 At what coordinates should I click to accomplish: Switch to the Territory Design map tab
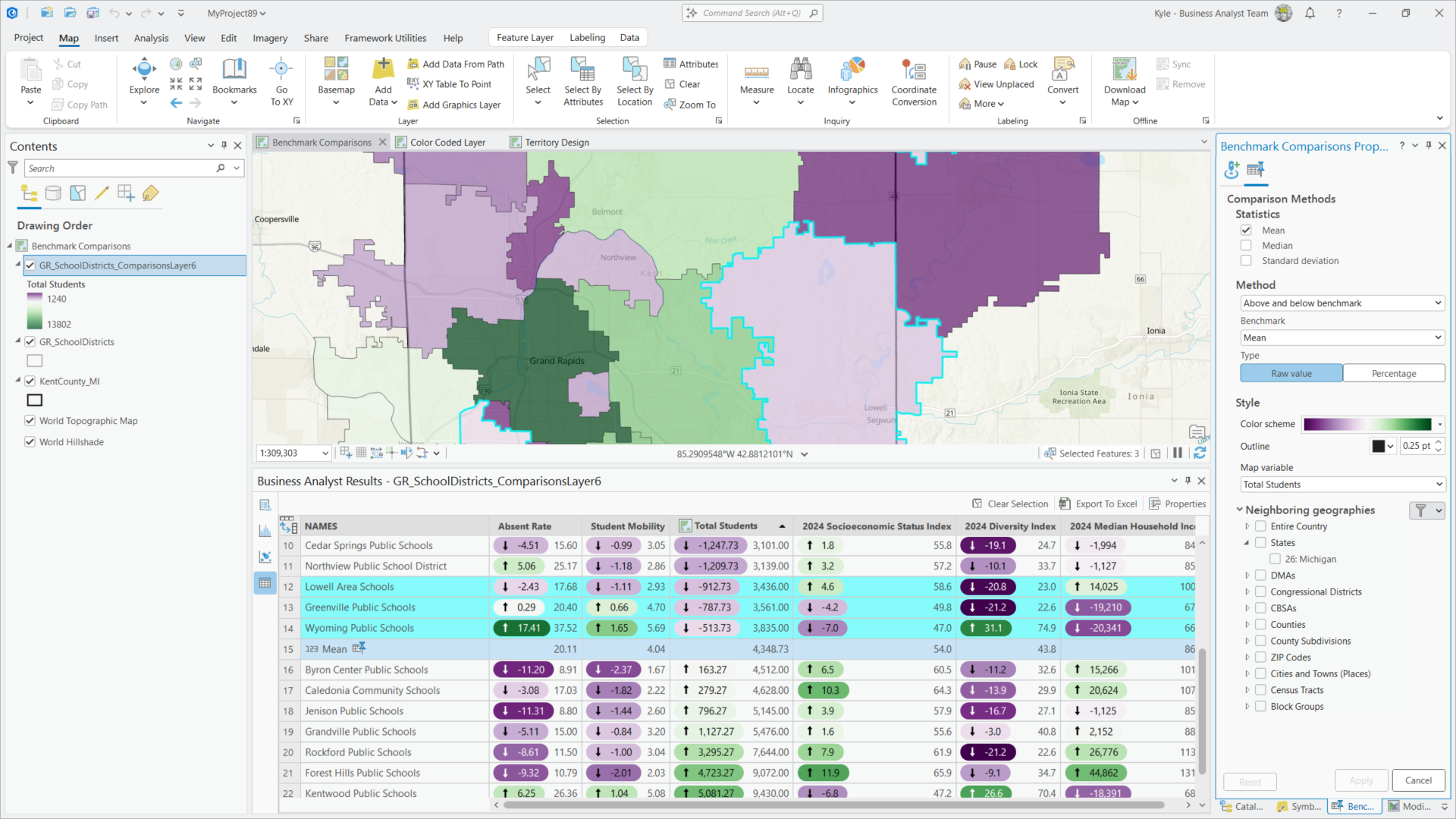pyautogui.click(x=556, y=143)
